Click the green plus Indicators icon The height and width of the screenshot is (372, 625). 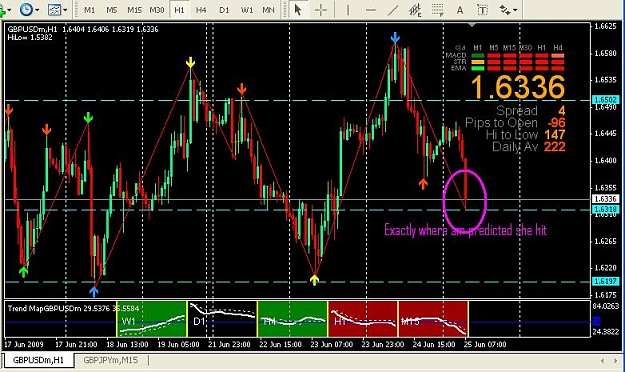pyautogui.click(x=2, y=12)
